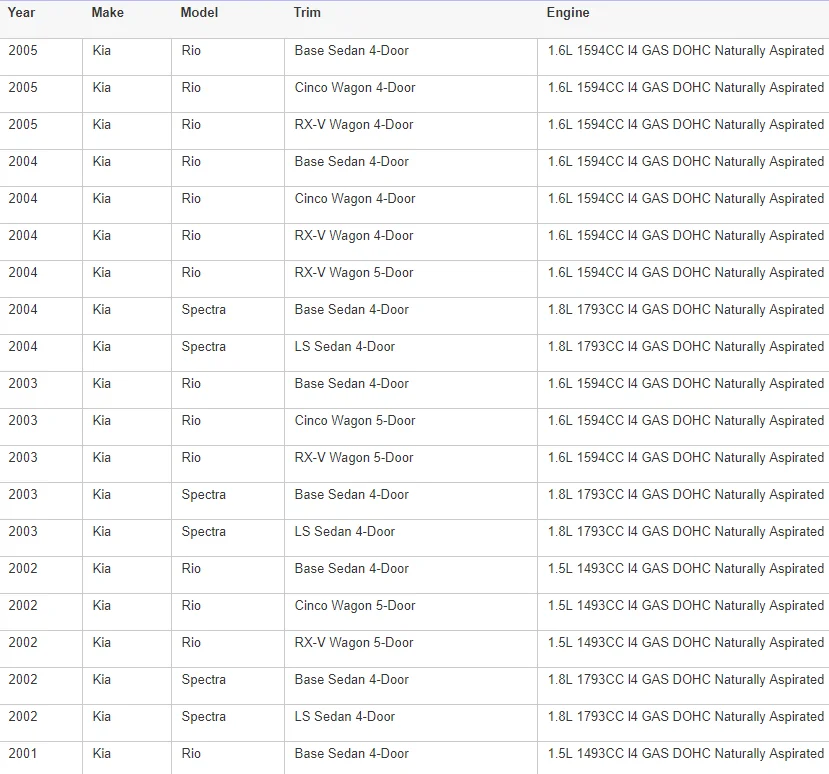The height and width of the screenshot is (774, 829).
Task: Select Kia make cell in 2002 Spectra Base Sedan row
Action: click(127, 686)
